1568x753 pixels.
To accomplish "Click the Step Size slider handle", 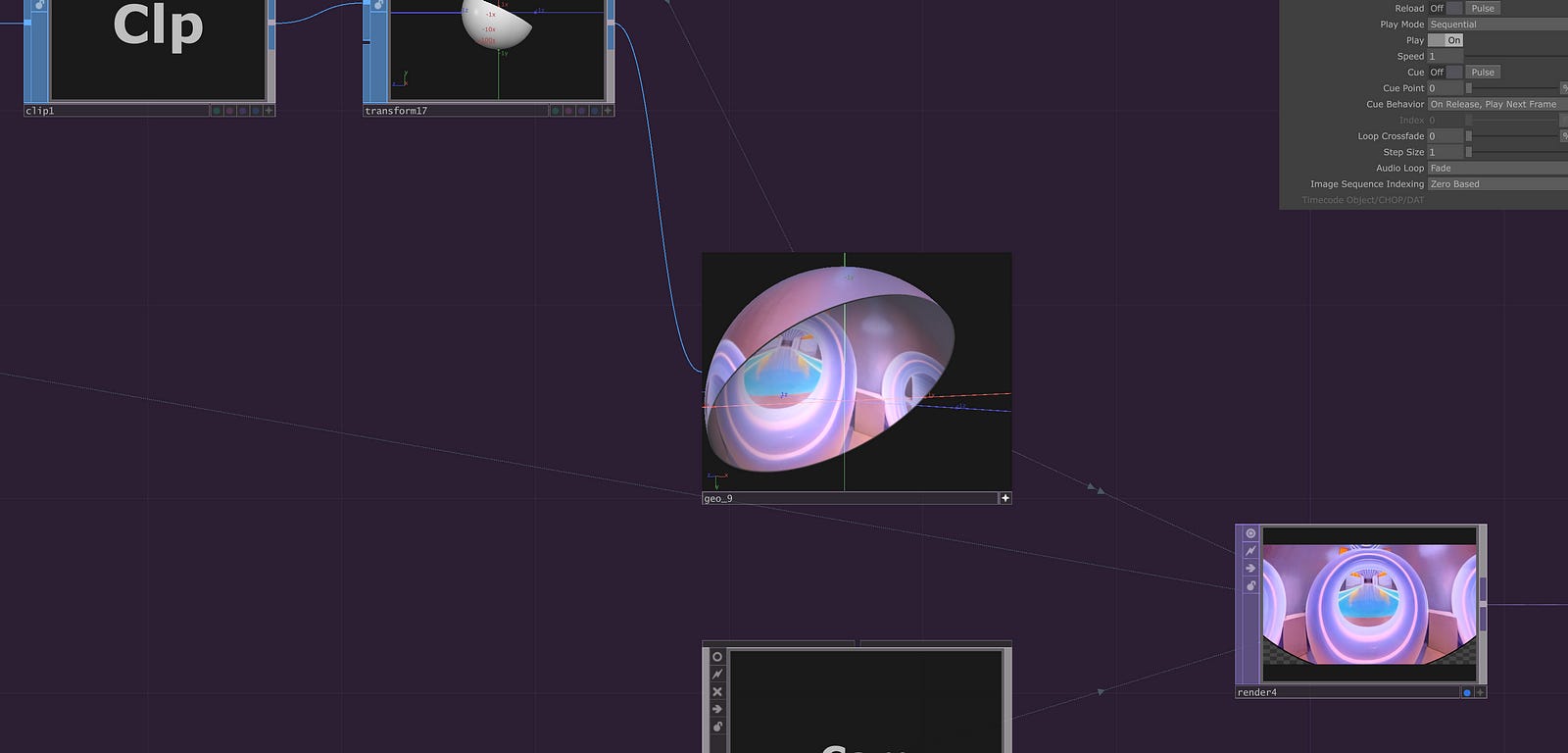I will click(1468, 152).
